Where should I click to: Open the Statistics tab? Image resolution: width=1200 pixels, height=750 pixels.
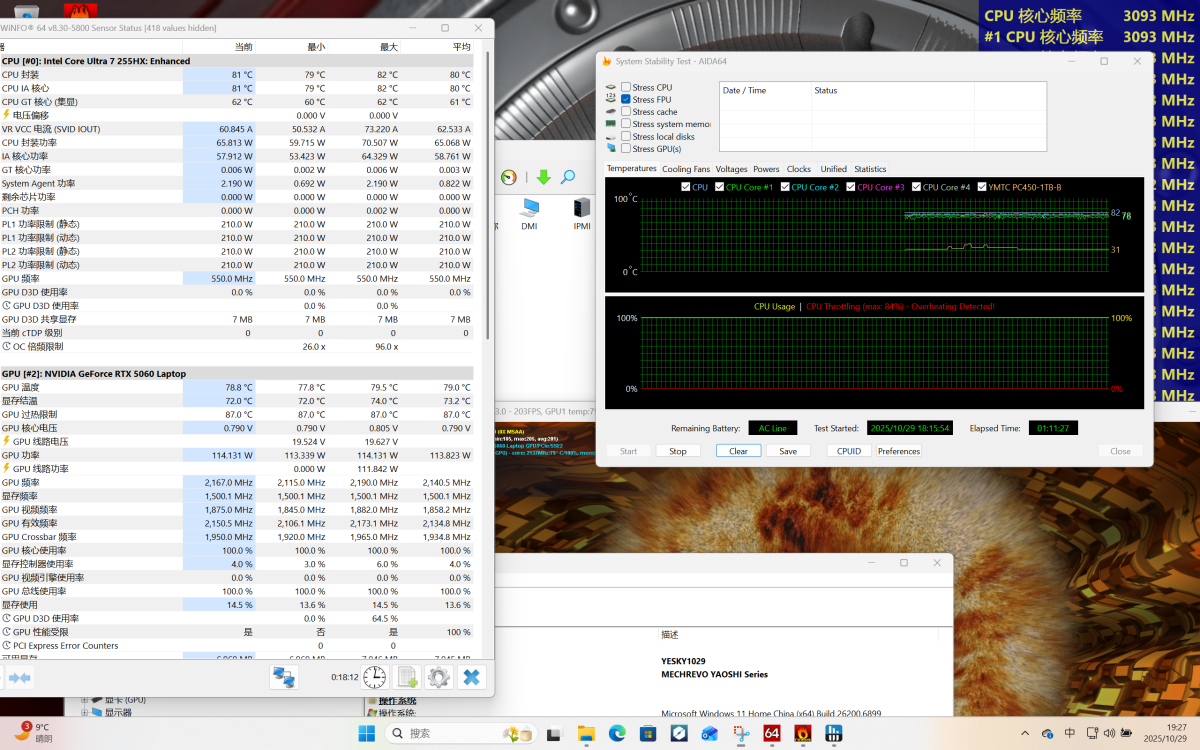click(x=869, y=169)
